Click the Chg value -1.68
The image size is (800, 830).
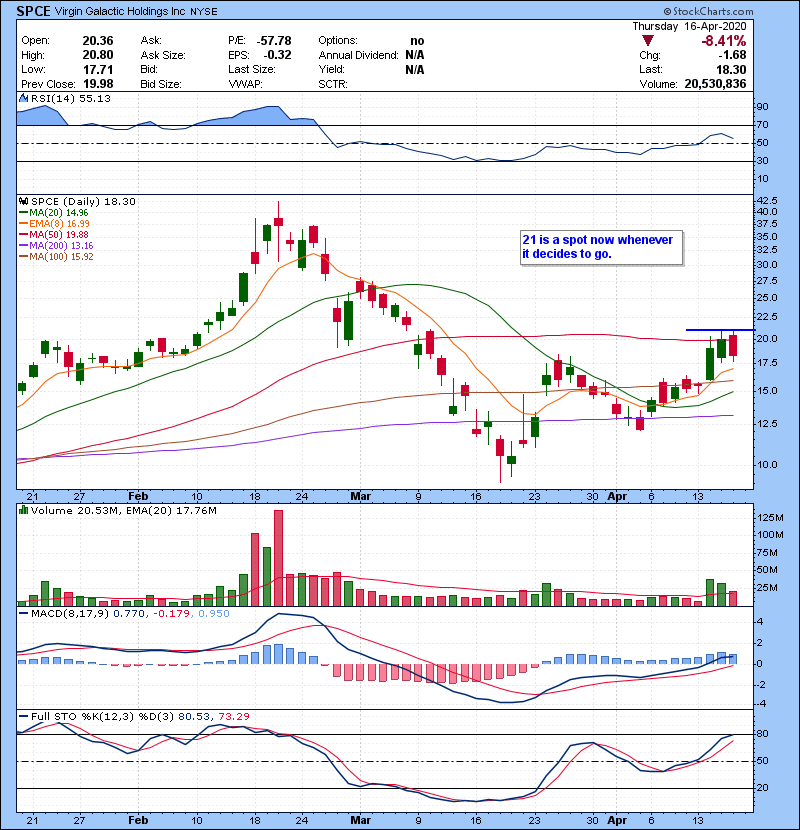pos(732,55)
